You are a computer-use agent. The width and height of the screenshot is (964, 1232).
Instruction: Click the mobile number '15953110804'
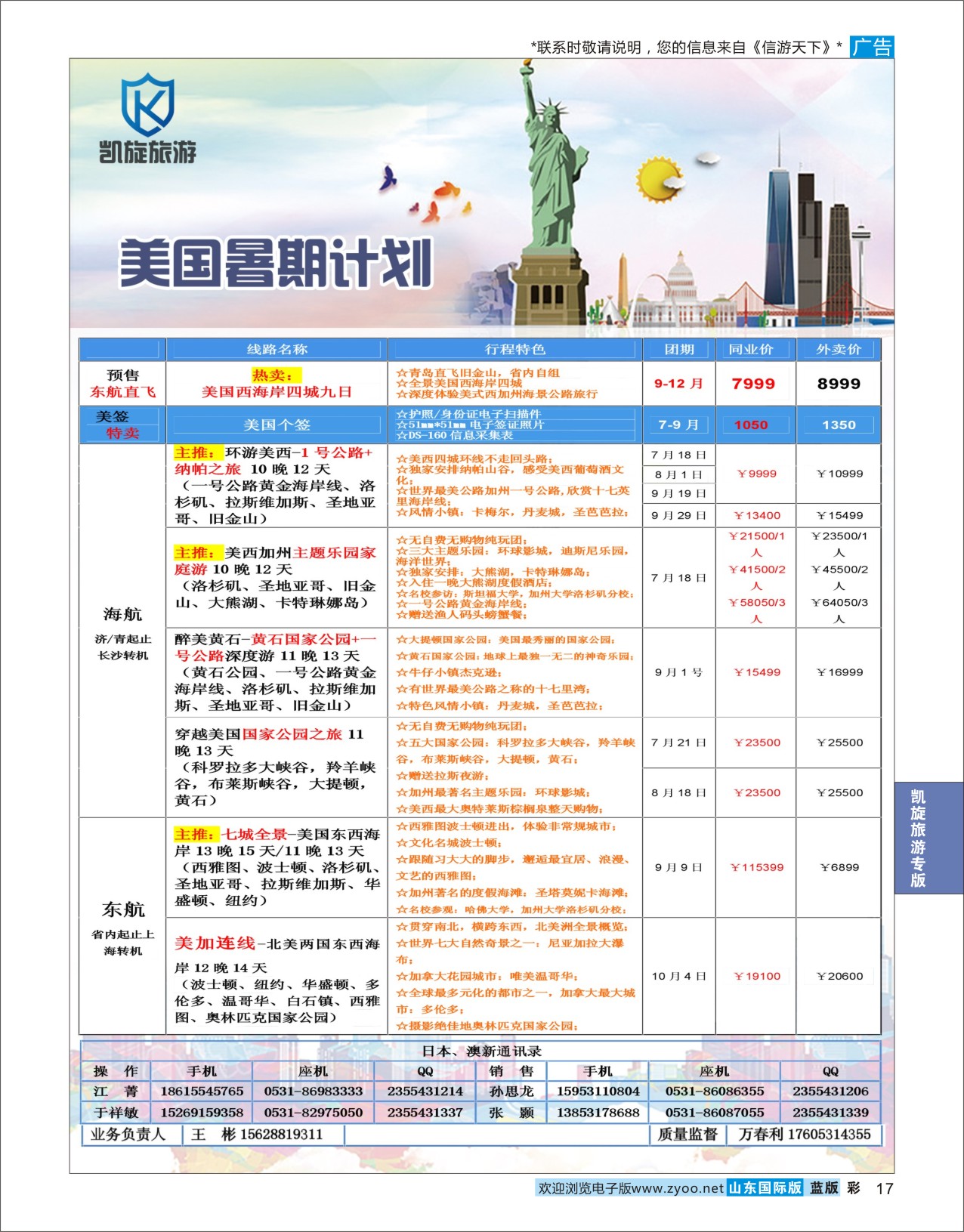point(598,1092)
